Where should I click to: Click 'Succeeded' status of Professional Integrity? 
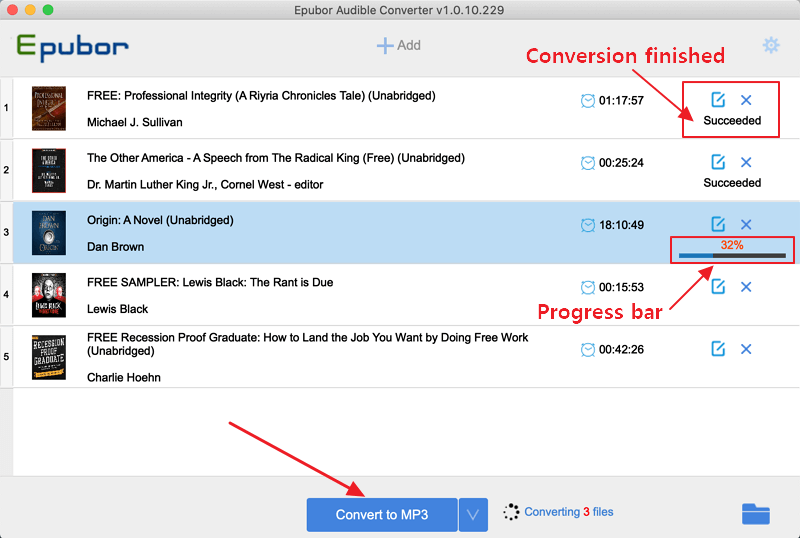(x=732, y=120)
